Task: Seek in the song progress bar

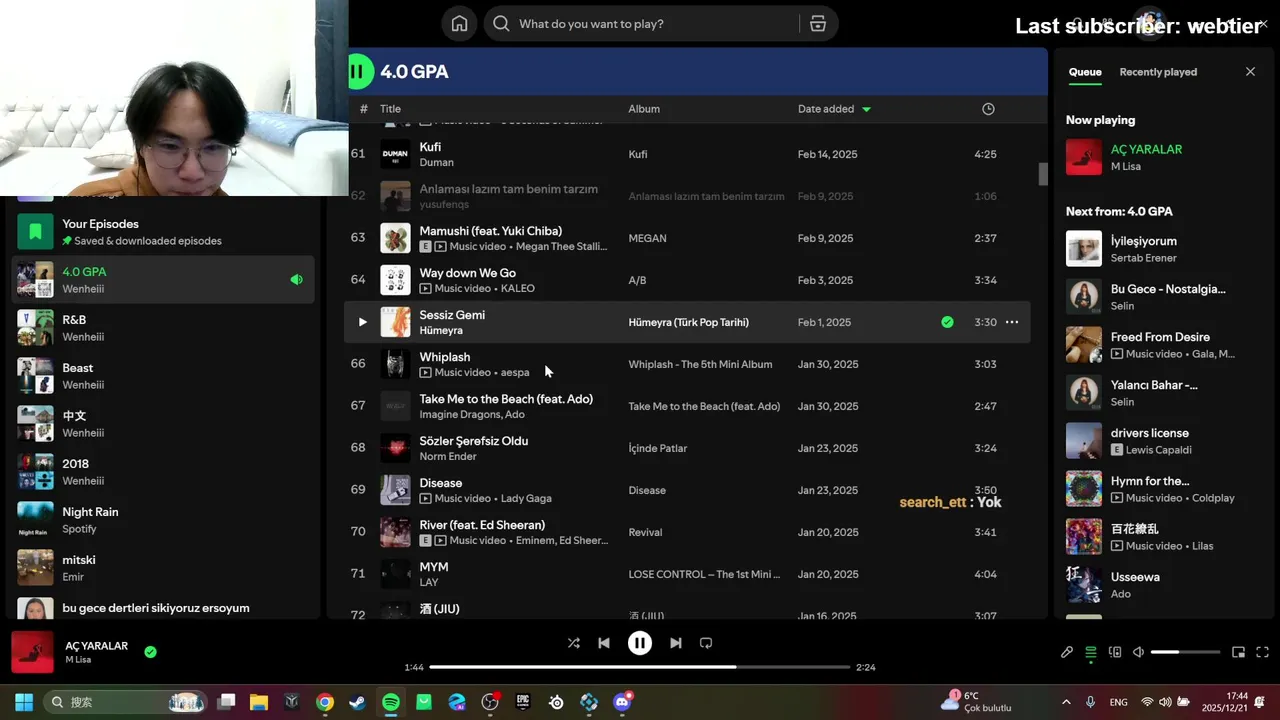Action: (x=640, y=667)
